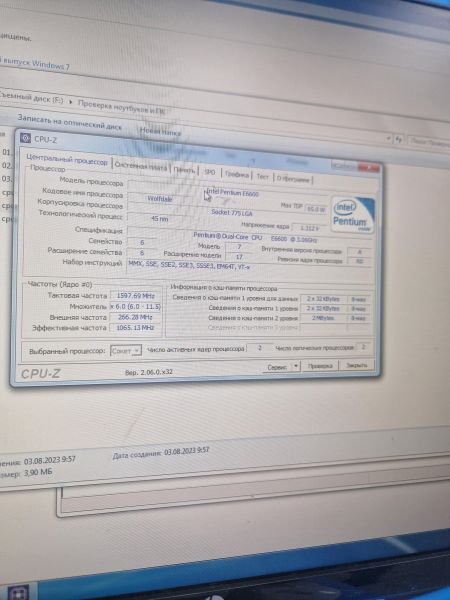Screen dimensions: 450x600
Task: Click the Закрыть button
Action: pos(357,365)
